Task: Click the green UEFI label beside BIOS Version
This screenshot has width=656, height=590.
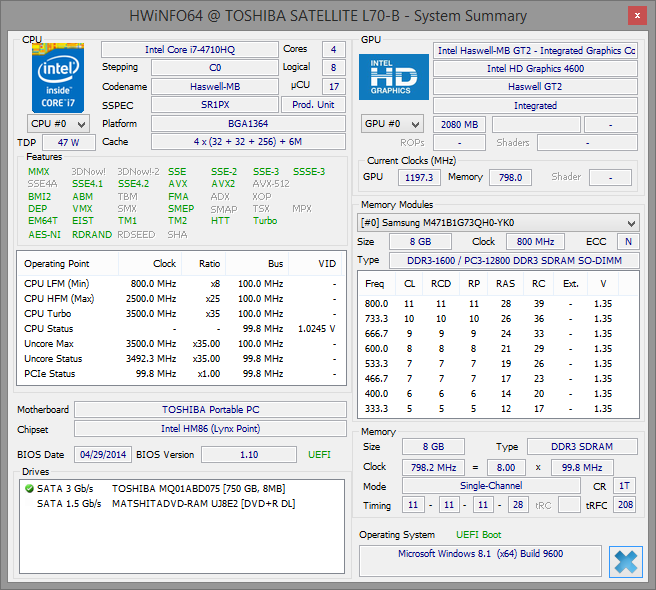Action: click(319, 455)
